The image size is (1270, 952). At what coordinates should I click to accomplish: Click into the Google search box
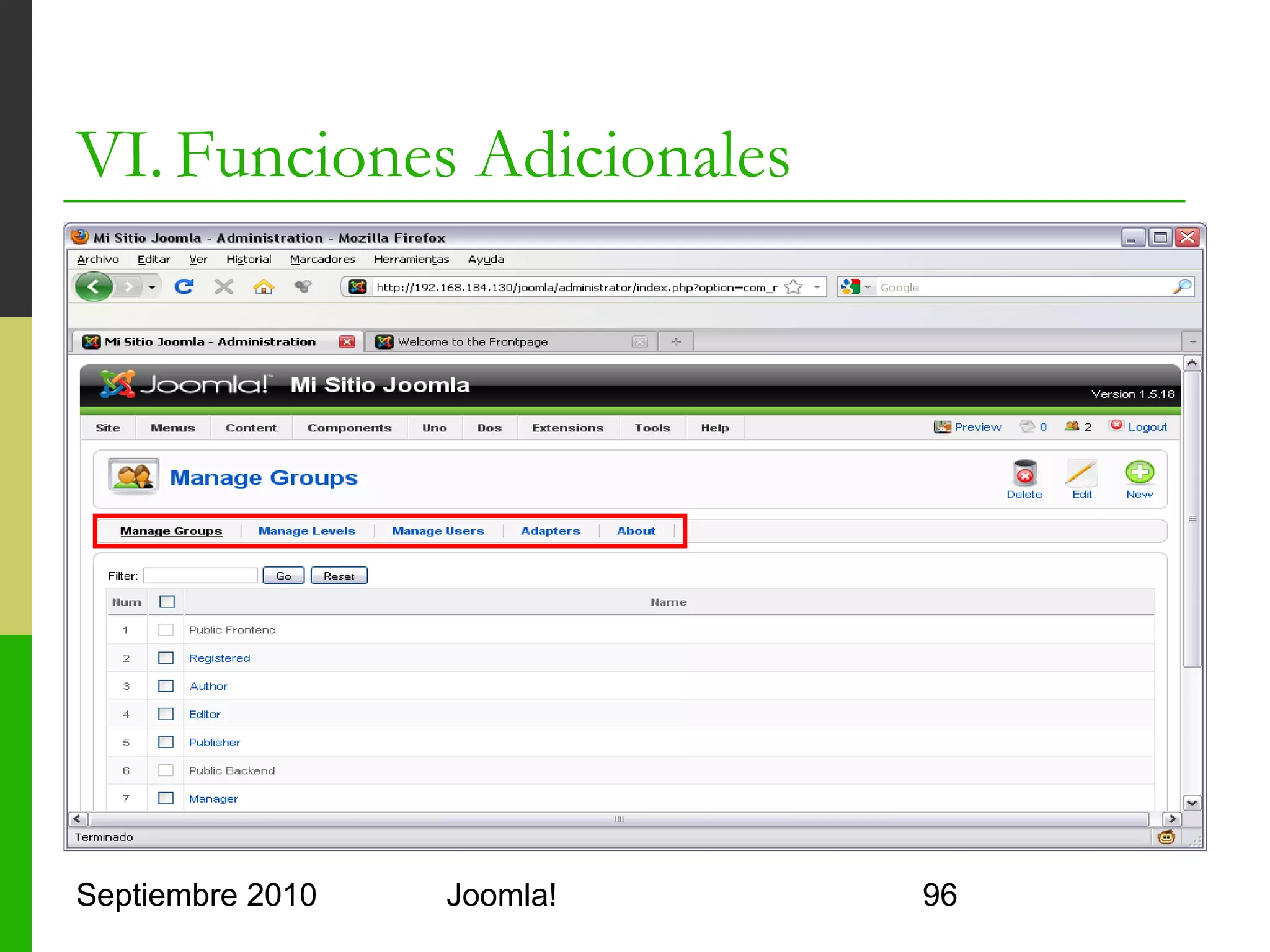tap(1023, 287)
